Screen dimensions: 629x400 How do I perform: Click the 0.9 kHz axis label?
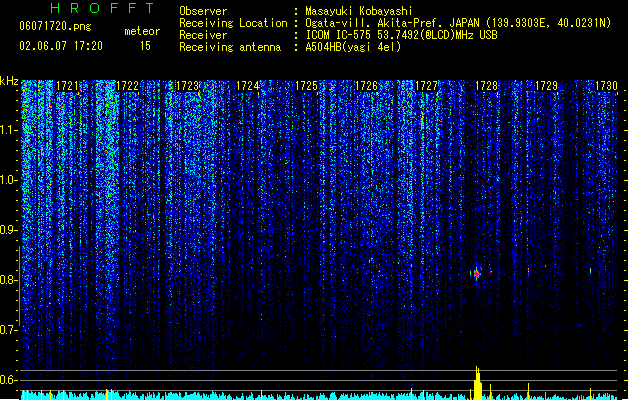click(9, 230)
